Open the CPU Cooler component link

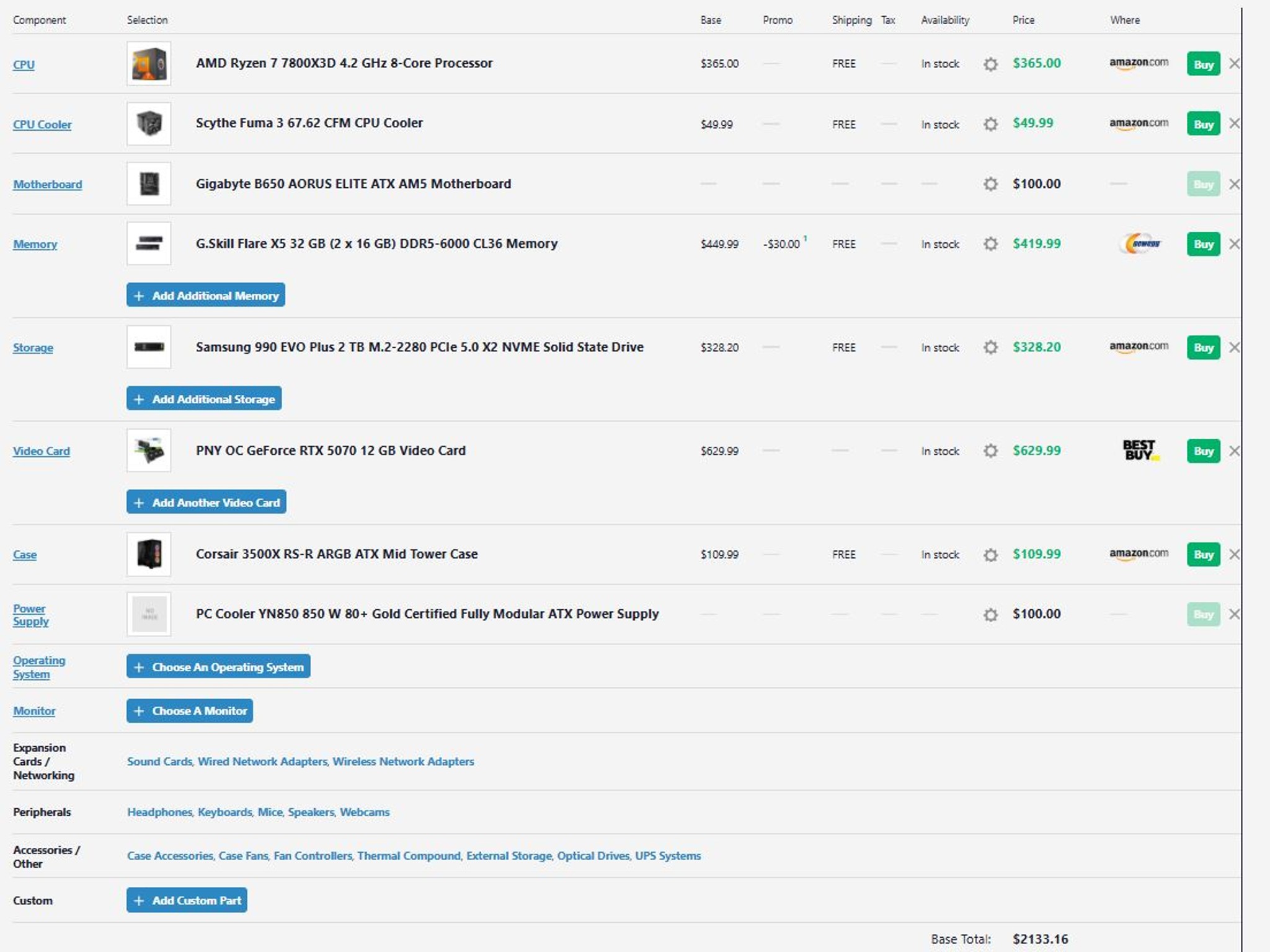(x=42, y=125)
